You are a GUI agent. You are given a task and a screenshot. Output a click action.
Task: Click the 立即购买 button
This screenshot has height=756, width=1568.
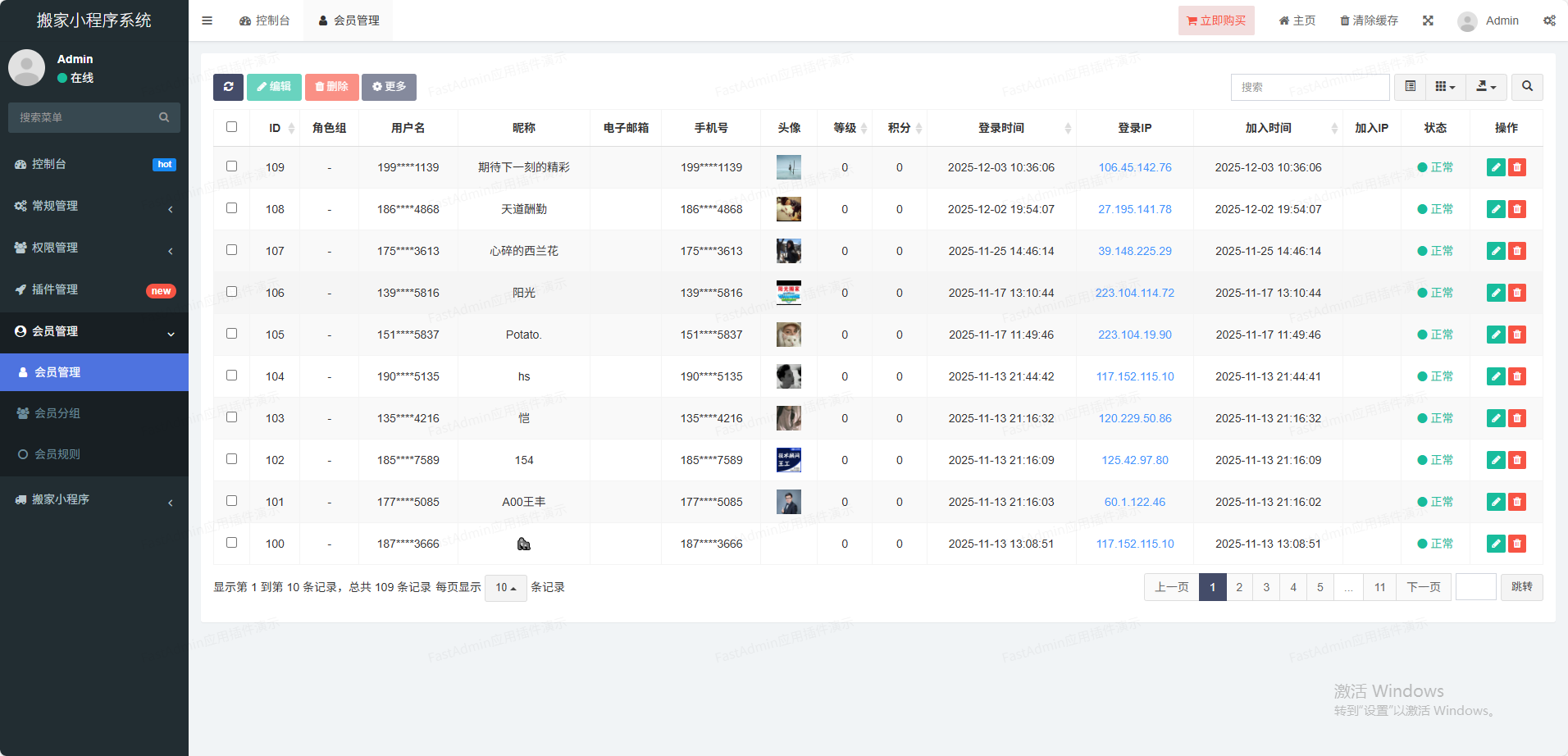1216,20
